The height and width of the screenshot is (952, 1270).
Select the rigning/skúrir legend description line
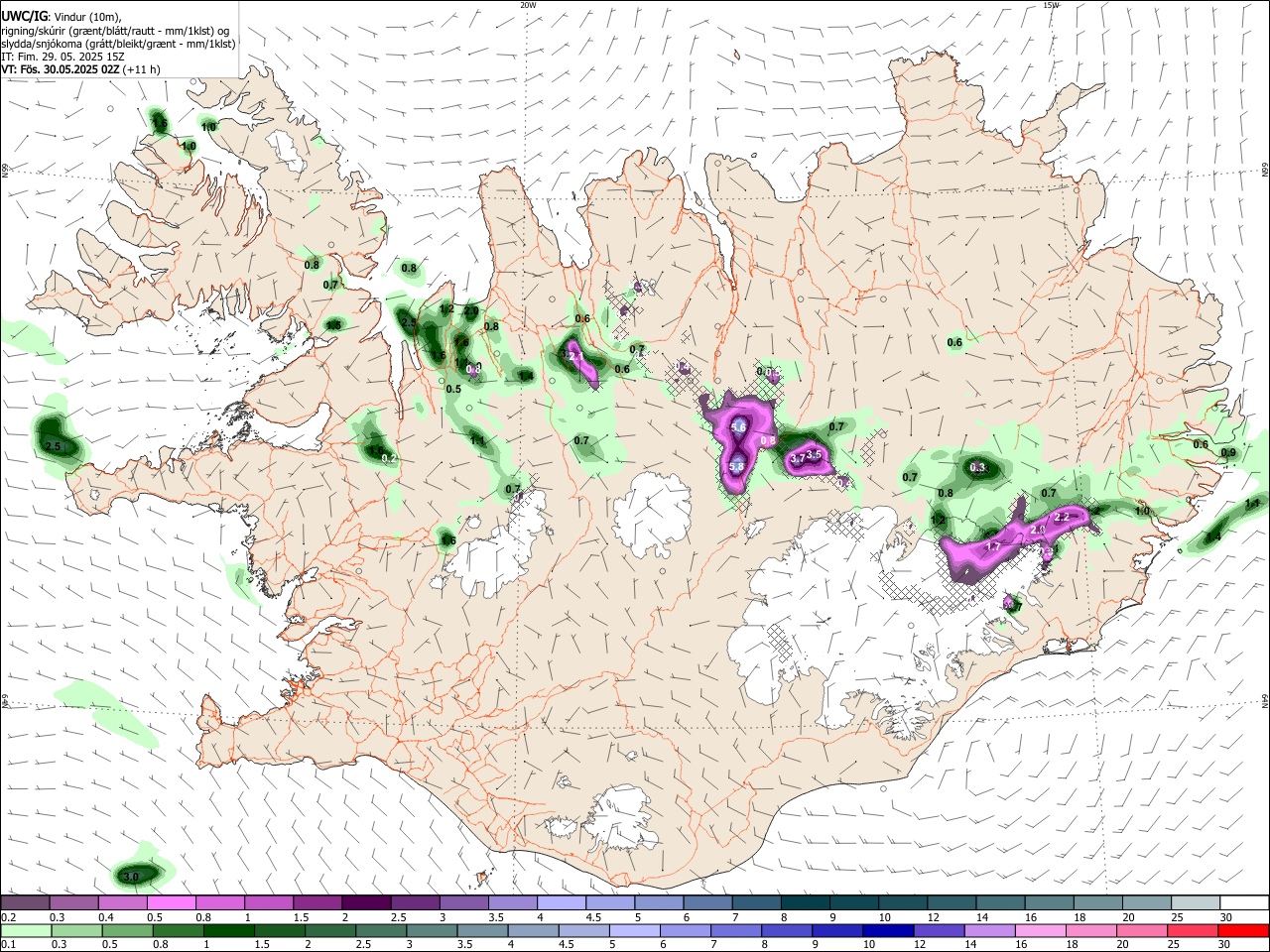coord(116,31)
